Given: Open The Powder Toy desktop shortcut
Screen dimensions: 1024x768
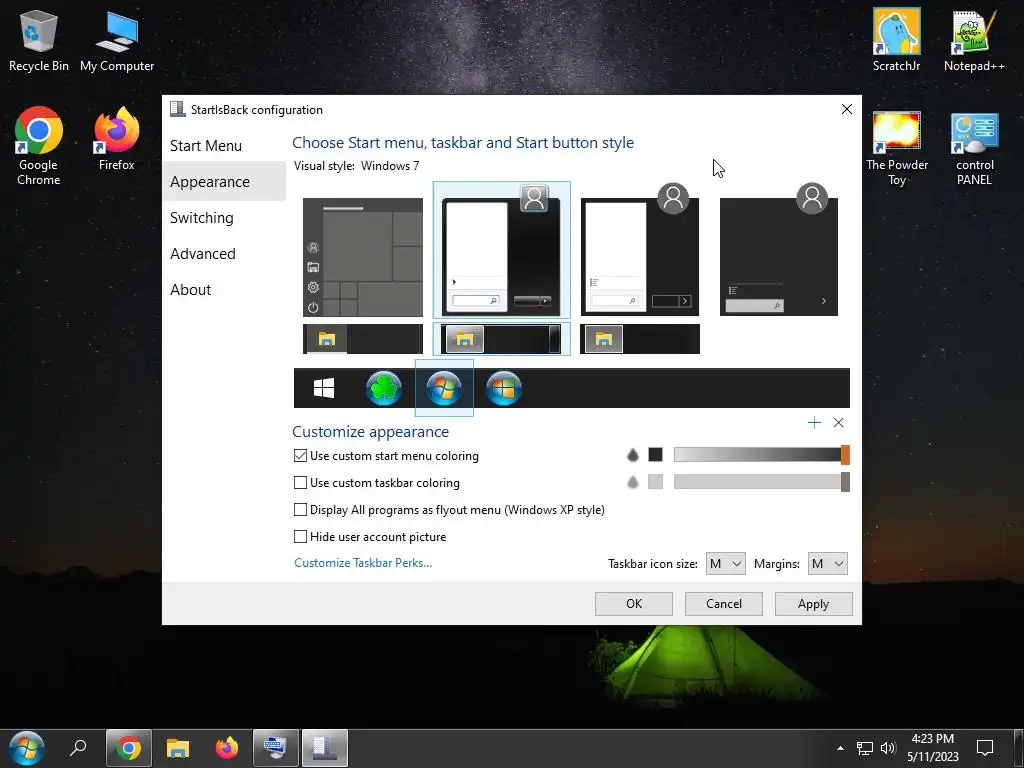Looking at the screenshot, I should click(x=897, y=149).
